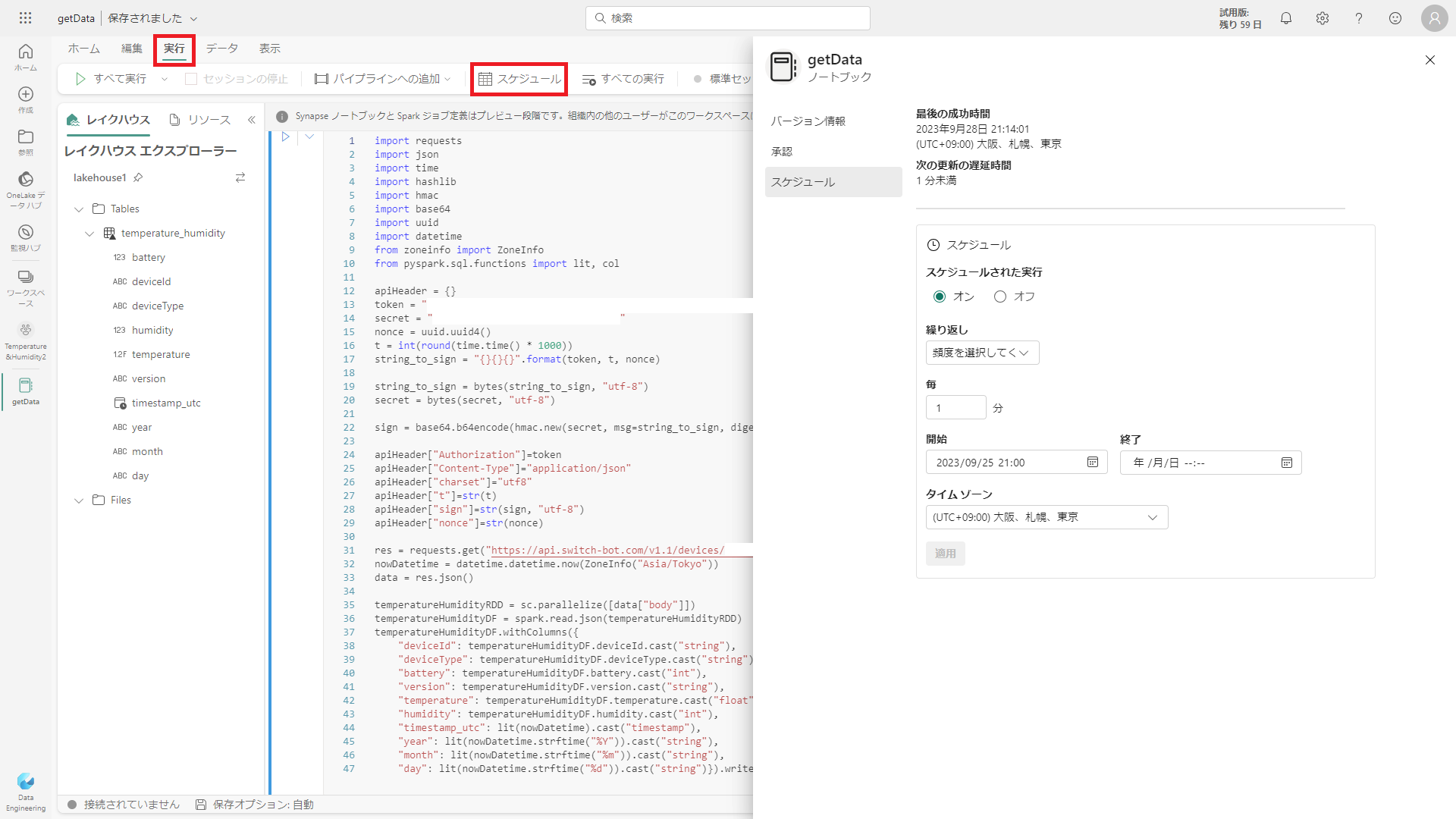Run the cell with play icon
This screenshot has width=1456, height=819.
286,137
